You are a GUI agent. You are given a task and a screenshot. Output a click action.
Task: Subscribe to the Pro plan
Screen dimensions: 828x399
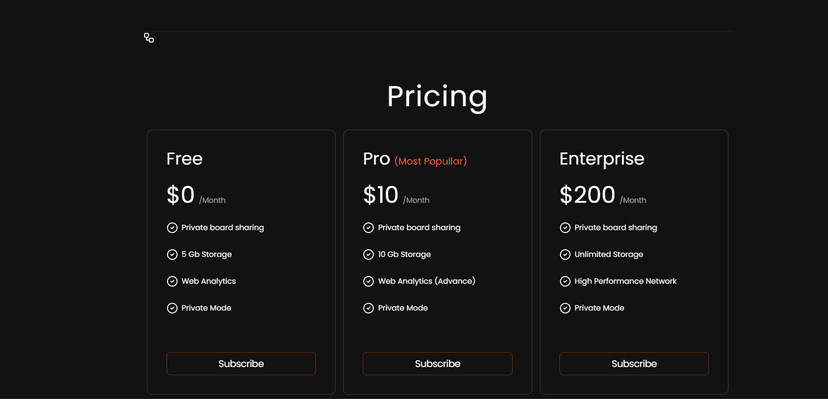click(437, 364)
